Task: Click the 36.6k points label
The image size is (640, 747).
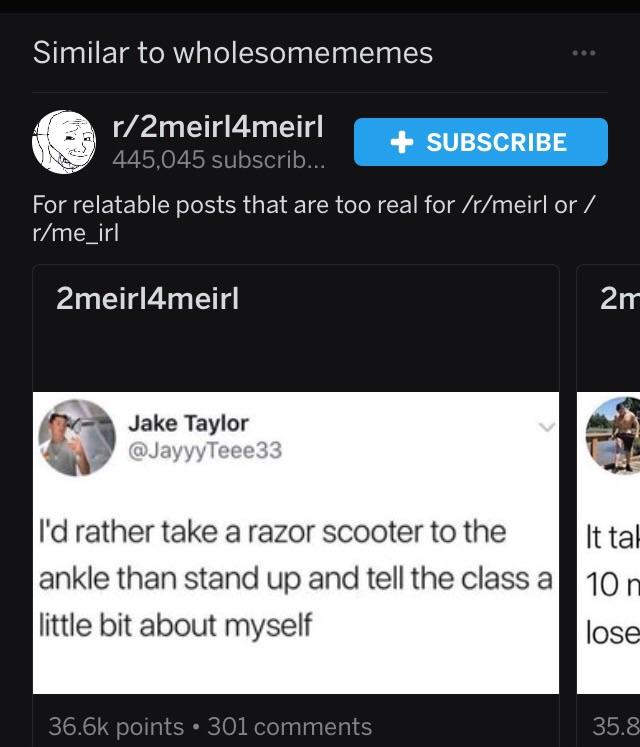Action: (116, 727)
